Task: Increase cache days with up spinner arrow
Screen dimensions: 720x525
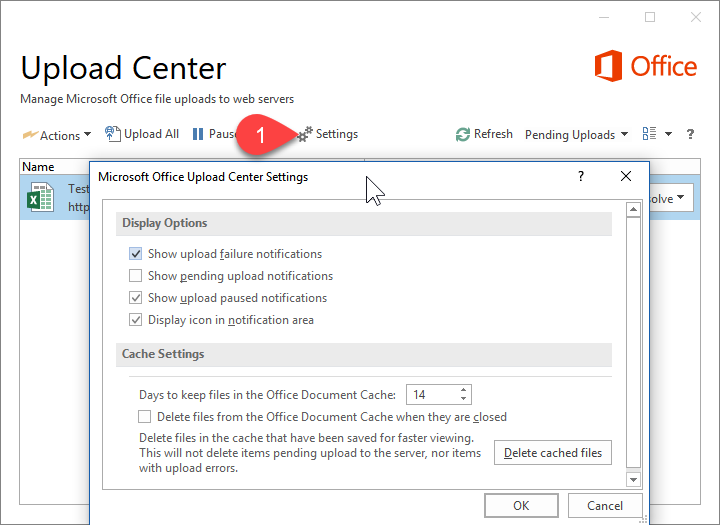Action: (464, 390)
